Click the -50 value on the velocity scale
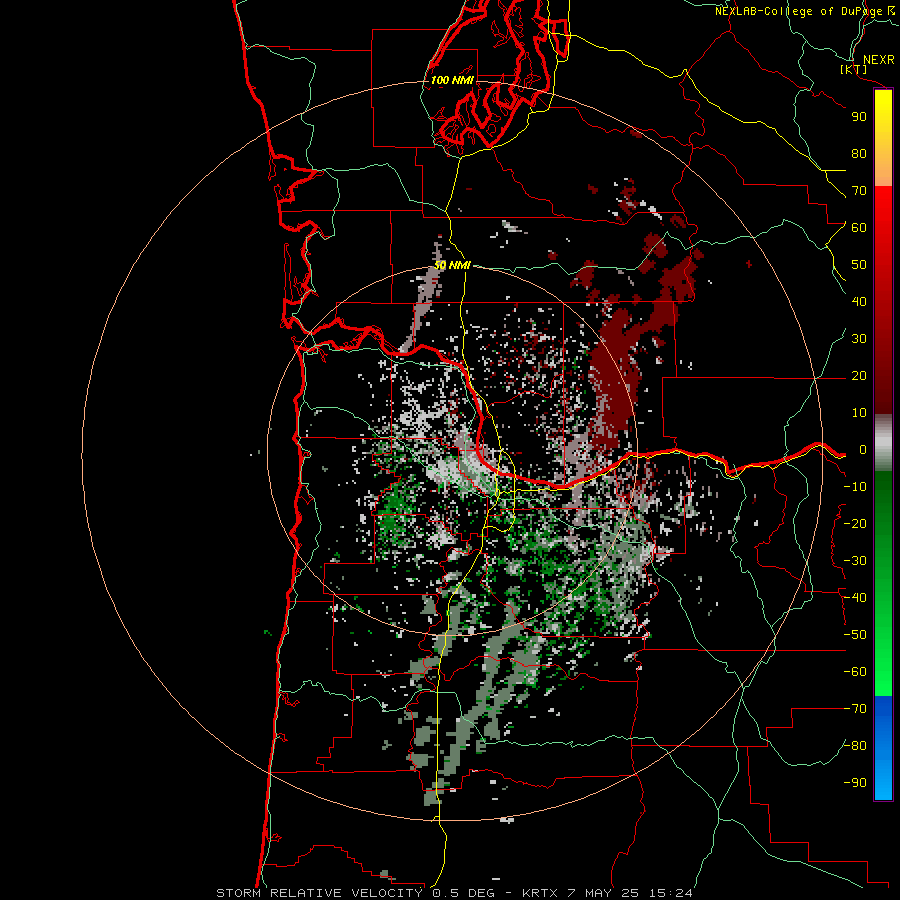900x900 pixels. point(855,635)
